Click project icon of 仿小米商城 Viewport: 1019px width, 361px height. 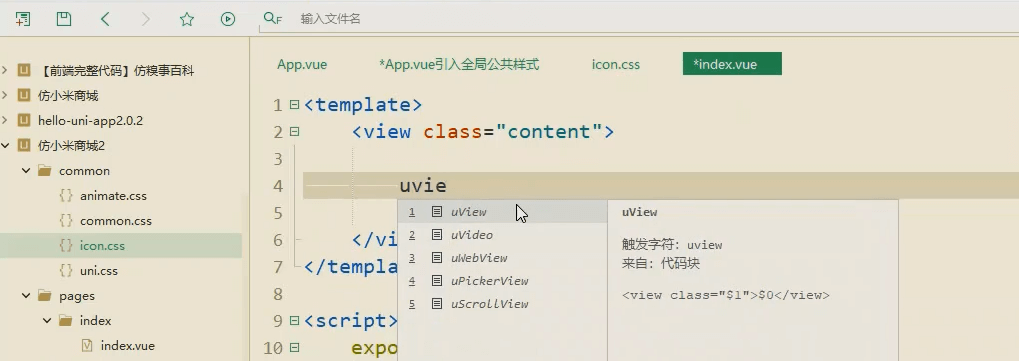tap(24, 95)
